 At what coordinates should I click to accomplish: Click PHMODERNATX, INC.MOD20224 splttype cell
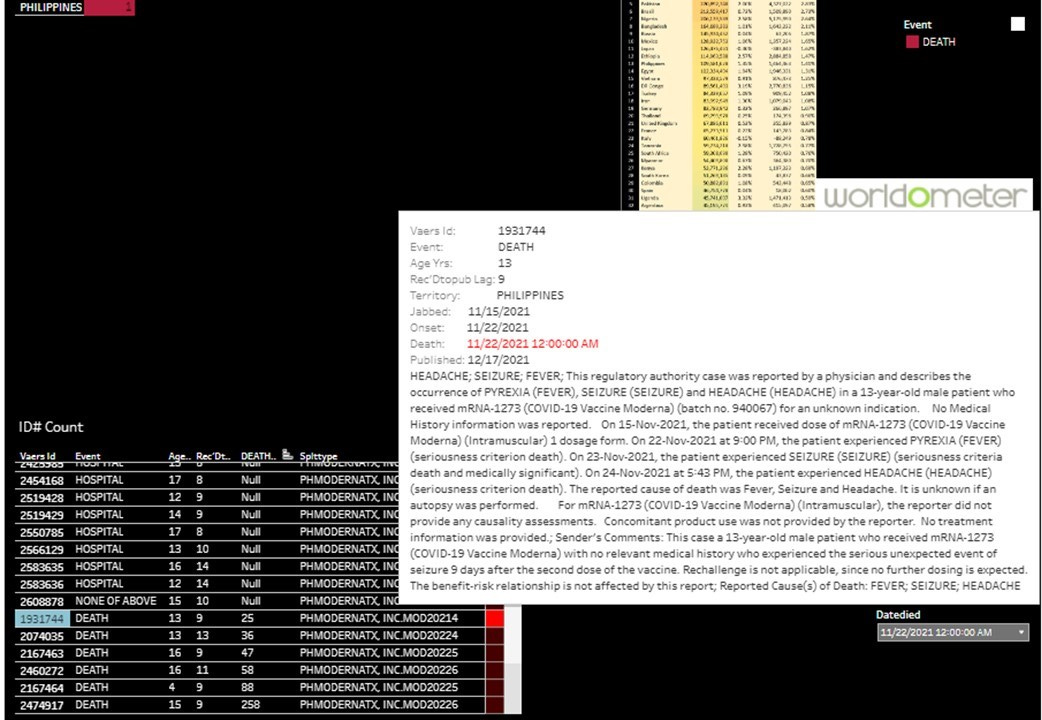point(379,636)
